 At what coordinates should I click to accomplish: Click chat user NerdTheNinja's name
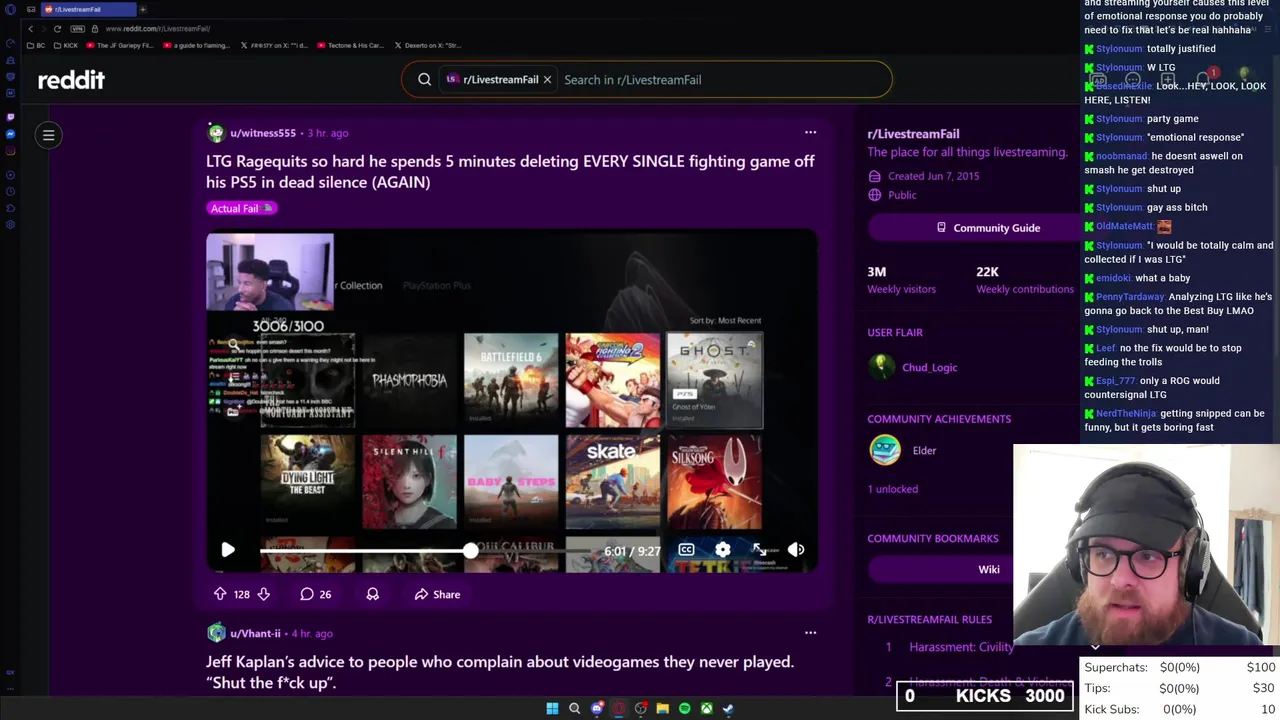1126,414
